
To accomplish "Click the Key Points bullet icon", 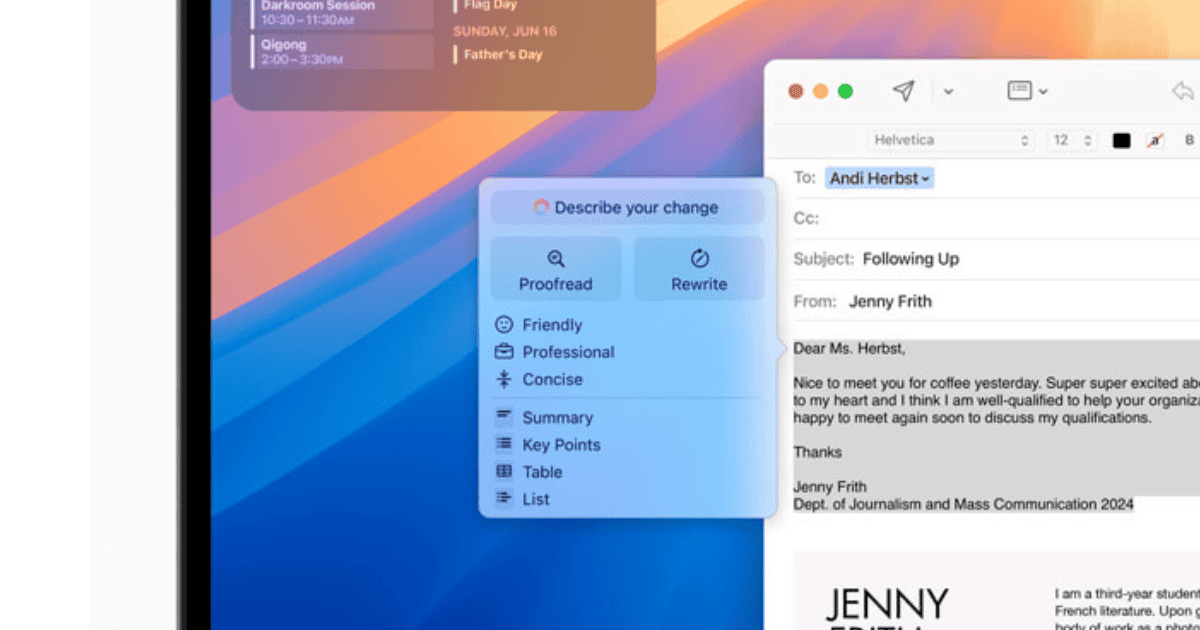I will (505, 445).
